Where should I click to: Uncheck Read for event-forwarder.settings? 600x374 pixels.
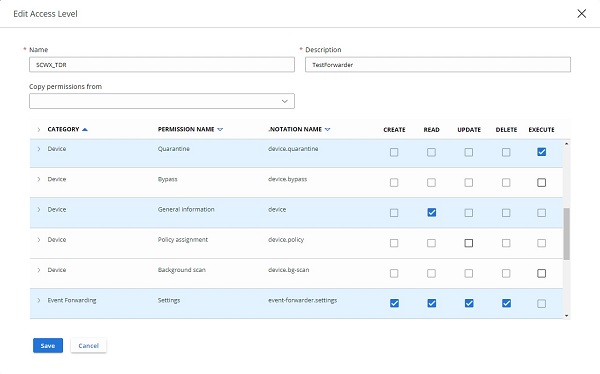point(432,303)
